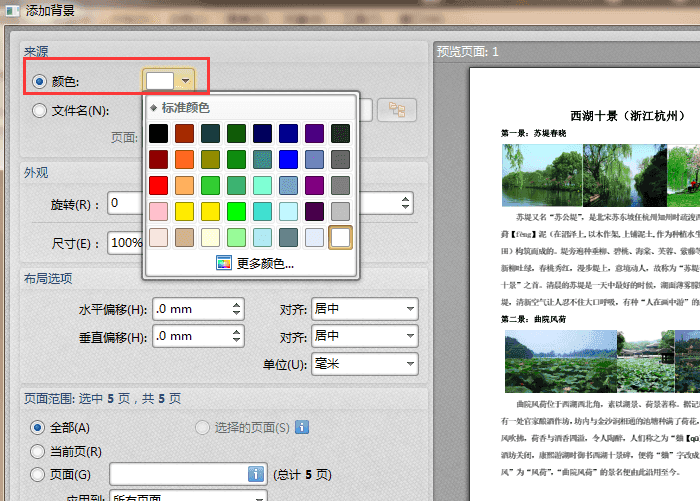Click spinner arrows right of 旋转 row
The image size is (700, 501).
click(x=405, y=203)
